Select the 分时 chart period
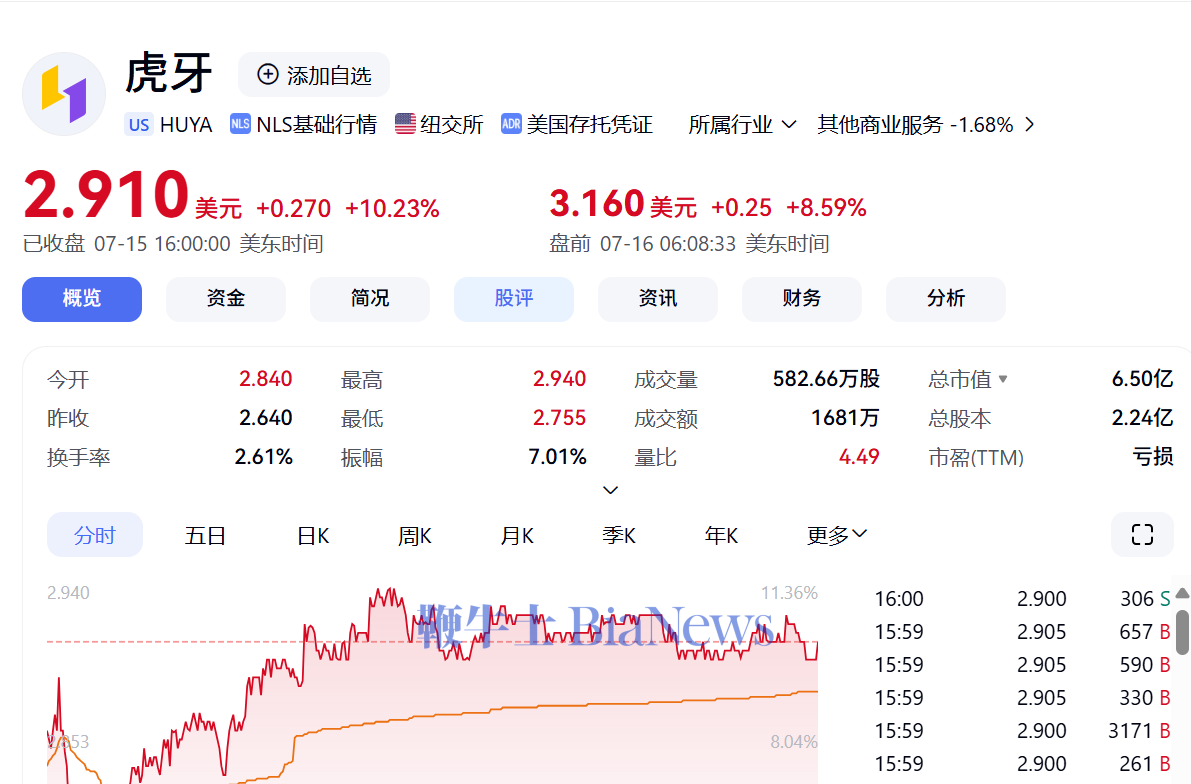1191x784 pixels. (95, 535)
